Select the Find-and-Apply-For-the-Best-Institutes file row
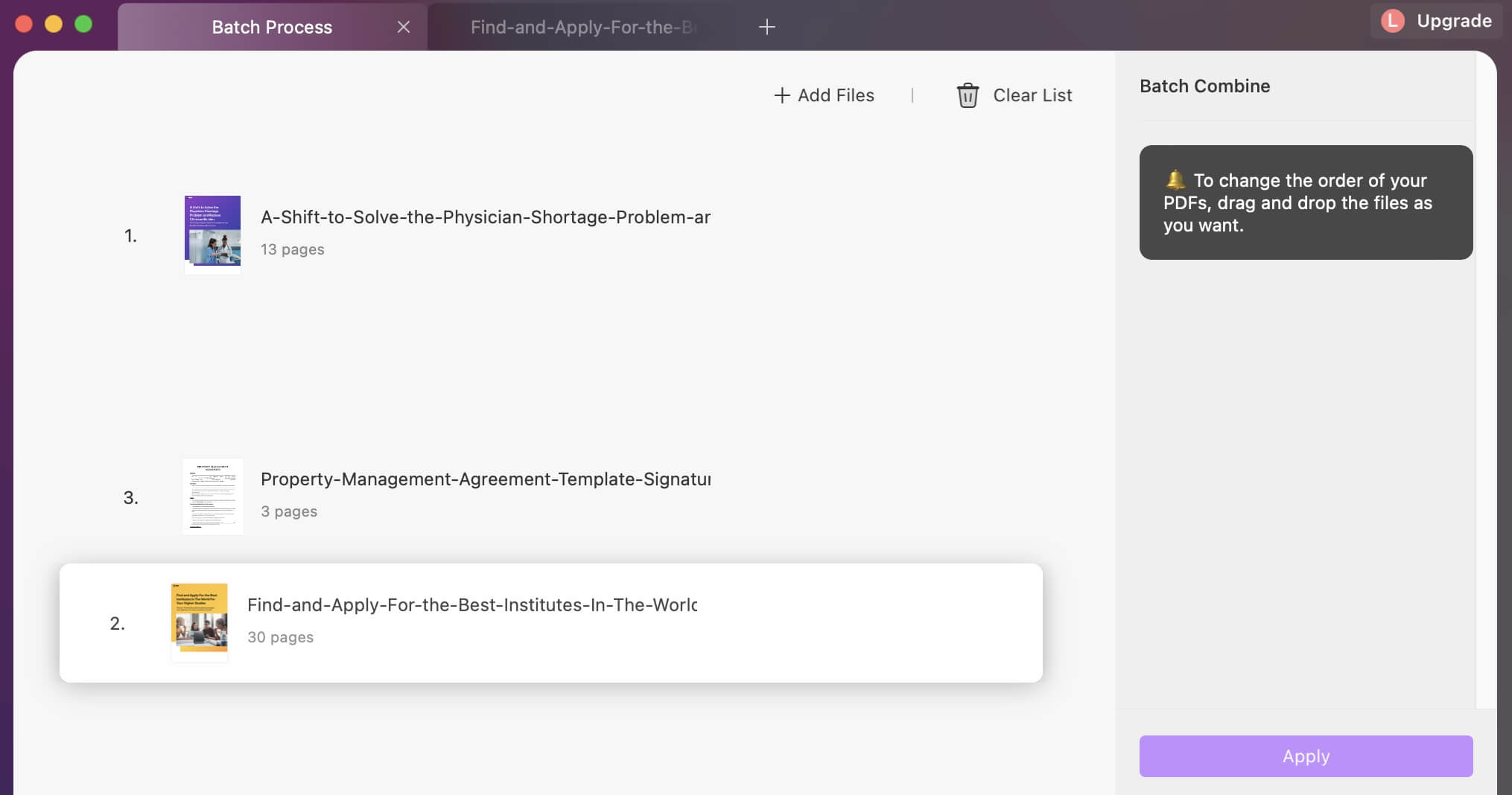This screenshot has width=1512, height=795. (x=551, y=623)
